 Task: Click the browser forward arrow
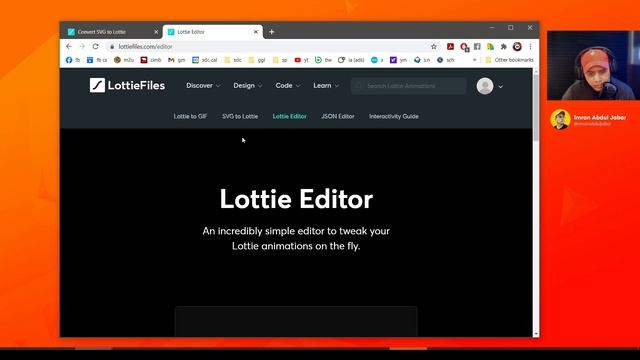[82, 47]
